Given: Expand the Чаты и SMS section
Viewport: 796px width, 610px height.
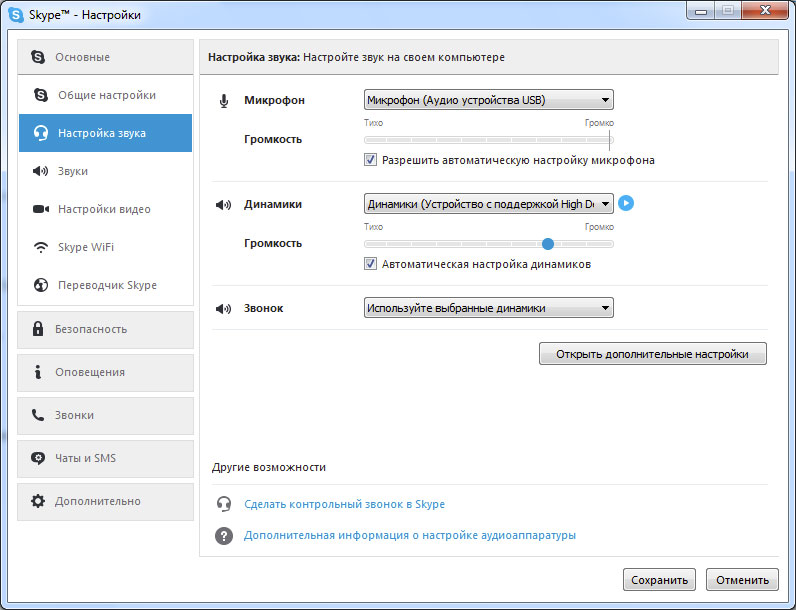Looking at the screenshot, I should coord(106,459).
